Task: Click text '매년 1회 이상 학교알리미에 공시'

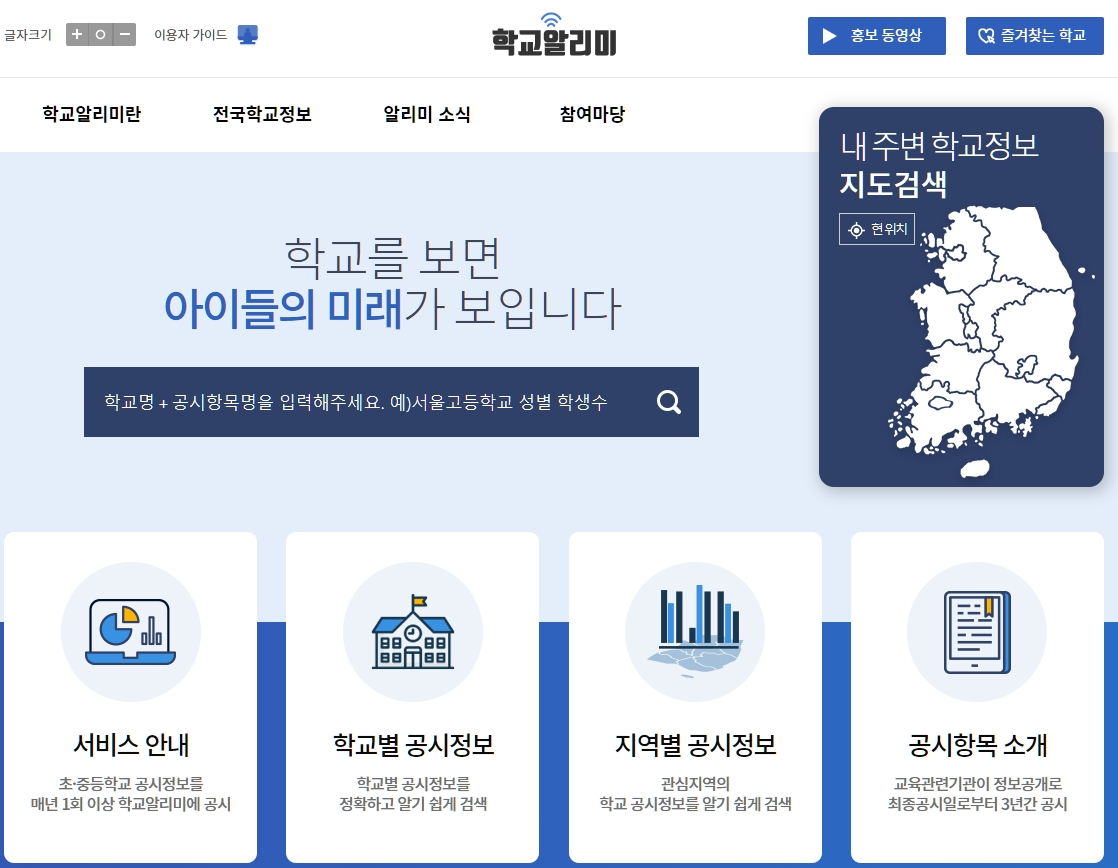Action: (130, 805)
